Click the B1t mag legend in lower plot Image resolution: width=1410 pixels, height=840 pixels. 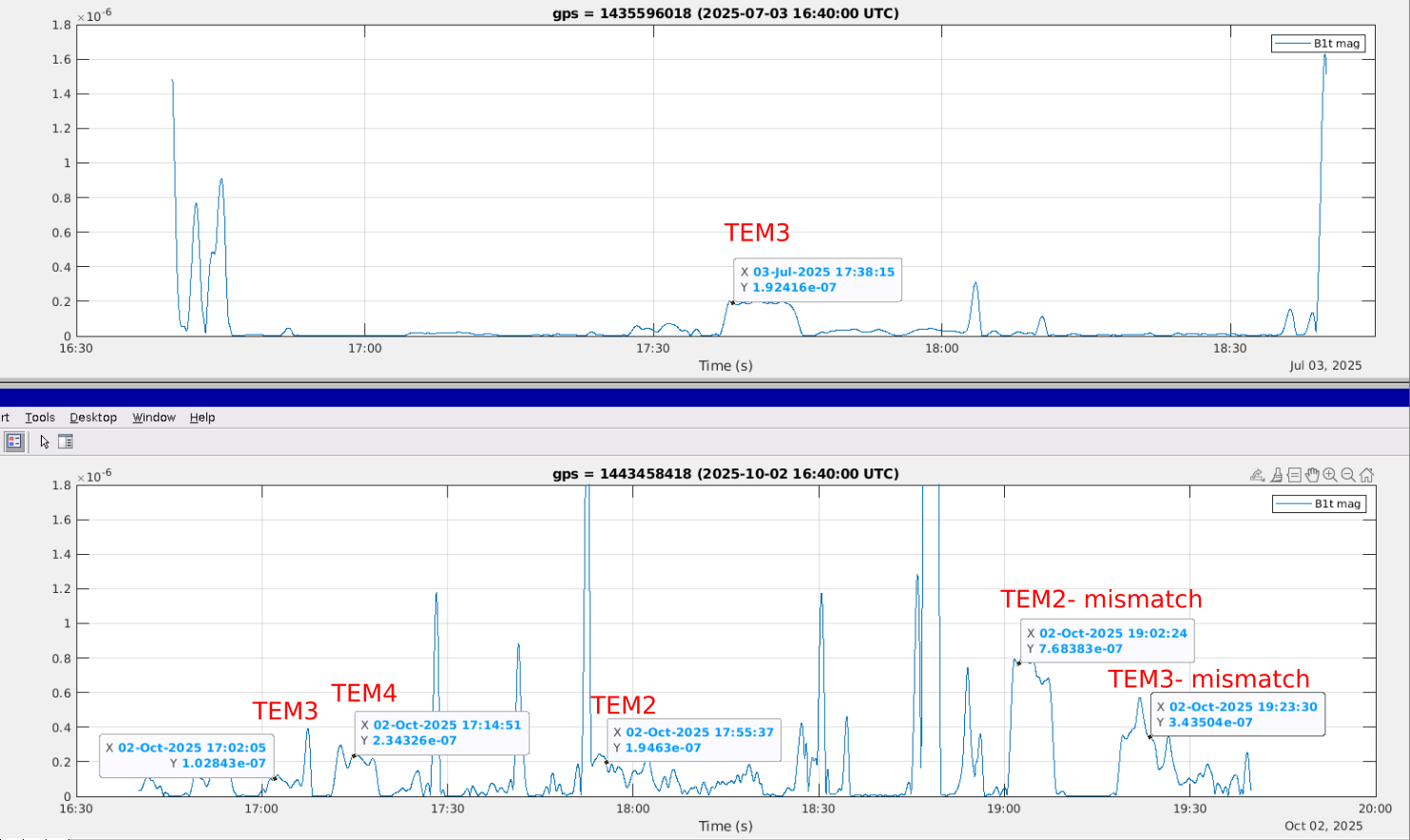tap(1319, 504)
